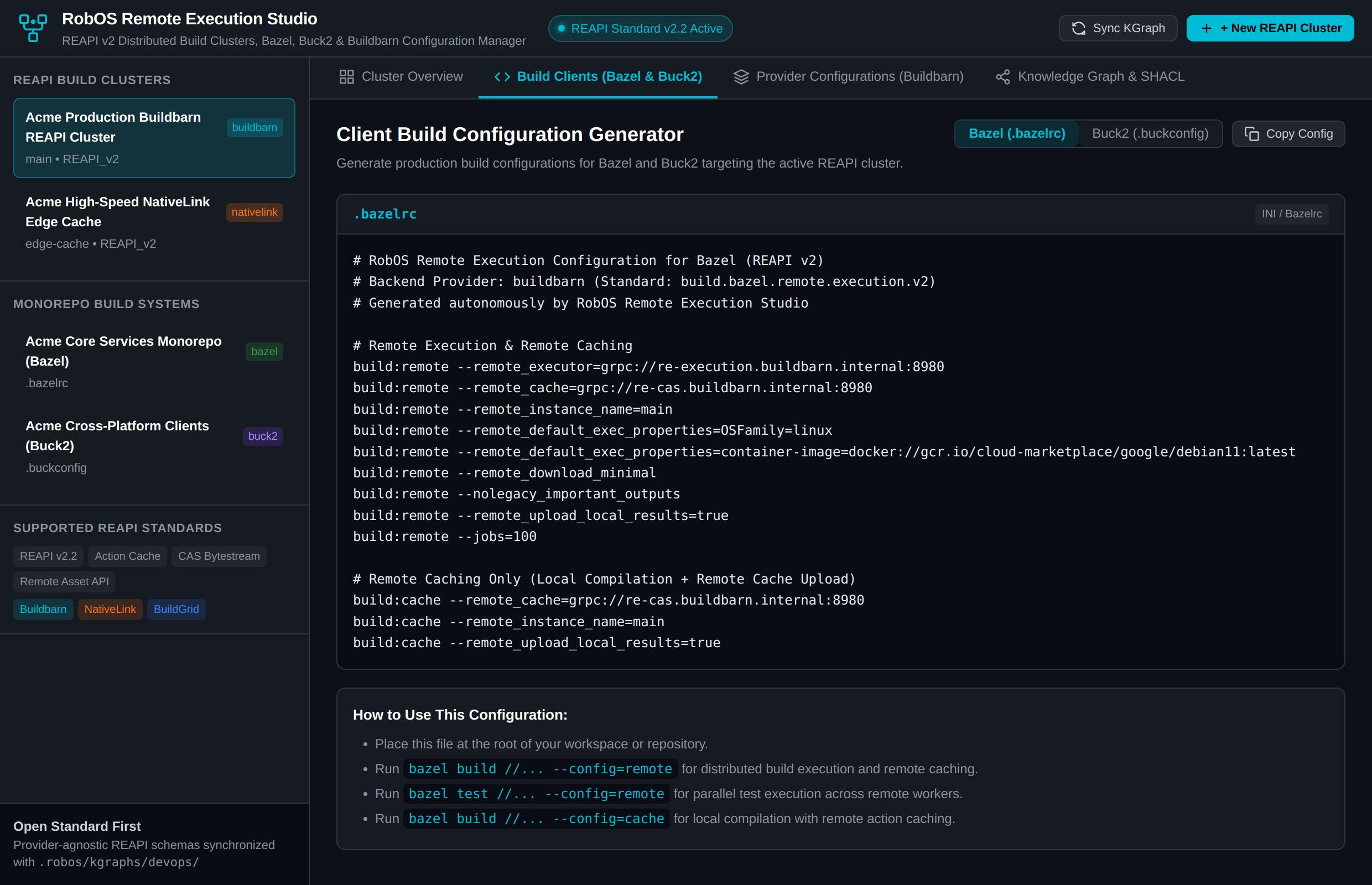
Task: Click the INI / Bazelrc language label
Action: point(1291,214)
